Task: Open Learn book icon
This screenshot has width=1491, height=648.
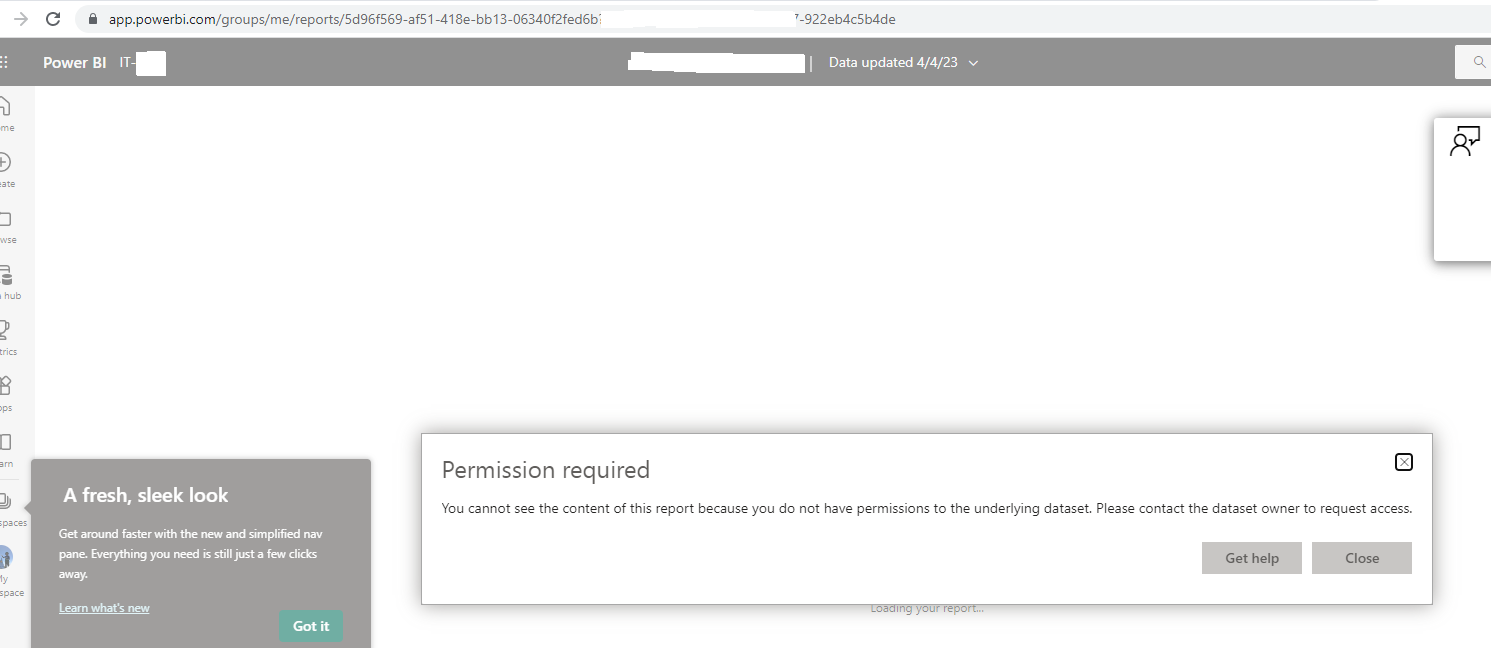Action: (x=6, y=442)
